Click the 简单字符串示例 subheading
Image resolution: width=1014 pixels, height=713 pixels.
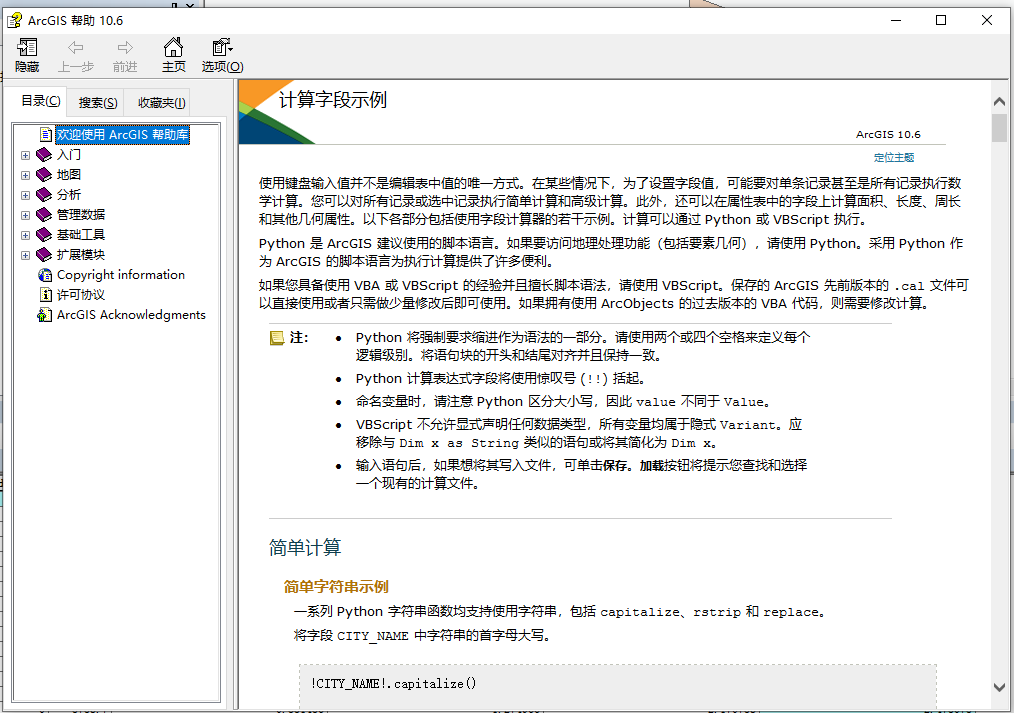(x=336, y=586)
